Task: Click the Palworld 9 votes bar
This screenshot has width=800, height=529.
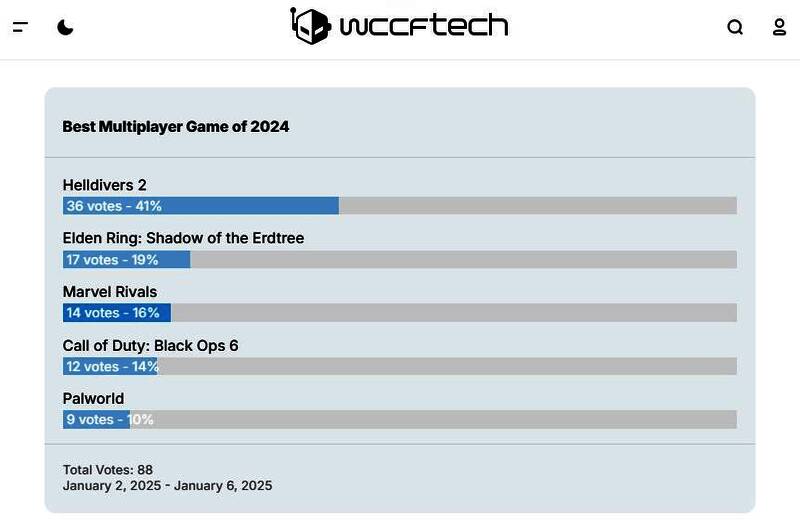Action: point(96,420)
